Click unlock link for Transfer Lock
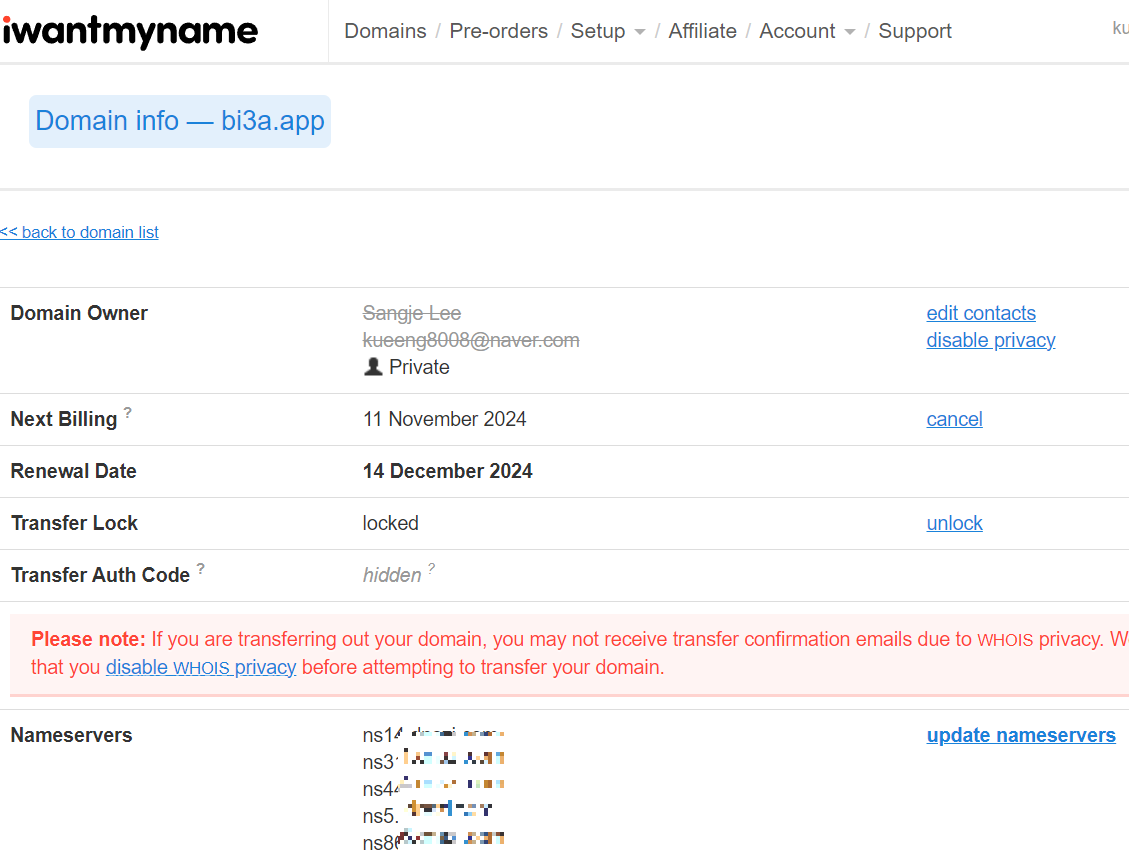This screenshot has height=868, width=1129. coord(954,523)
